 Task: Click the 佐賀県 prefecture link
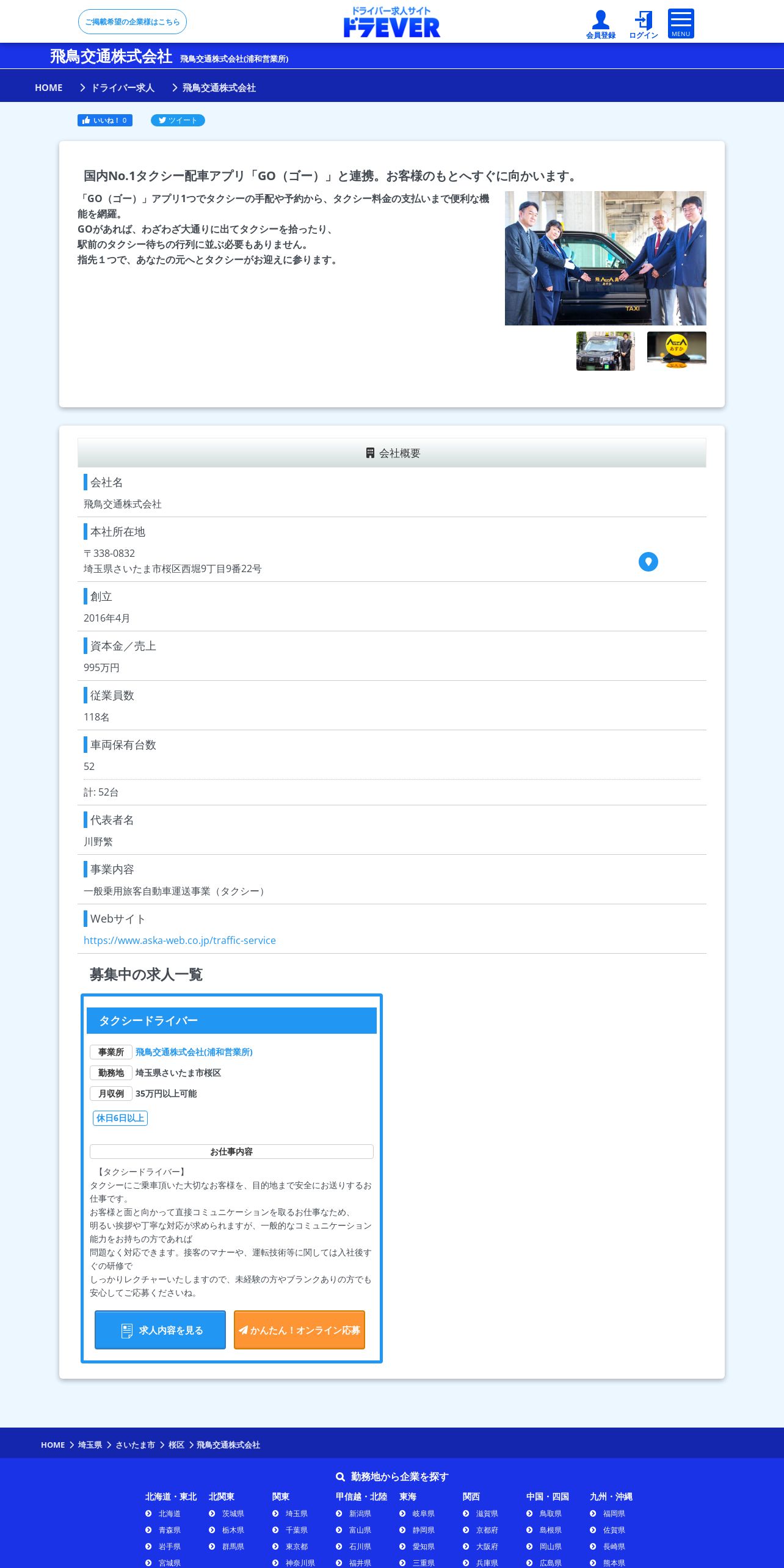tap(614, 1530)
